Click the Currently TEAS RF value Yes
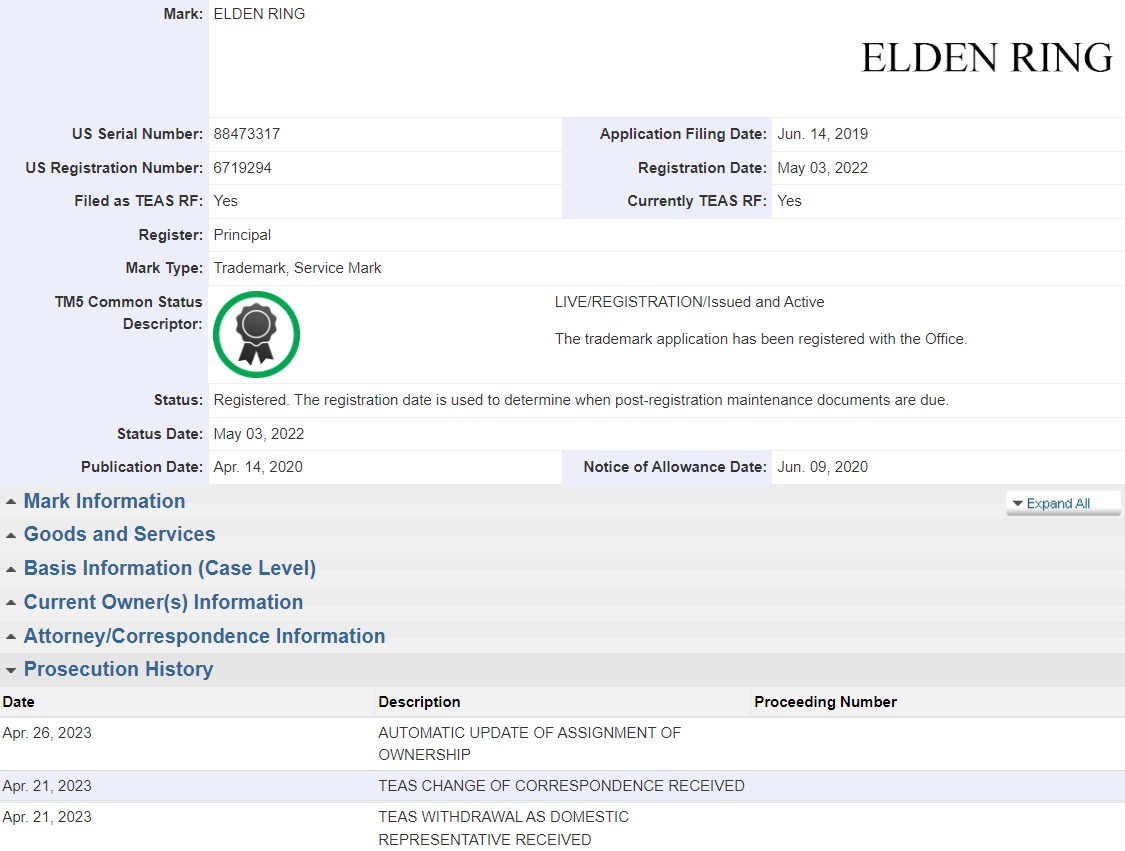This screenshot has width=1125, height=851. [789, 202]
